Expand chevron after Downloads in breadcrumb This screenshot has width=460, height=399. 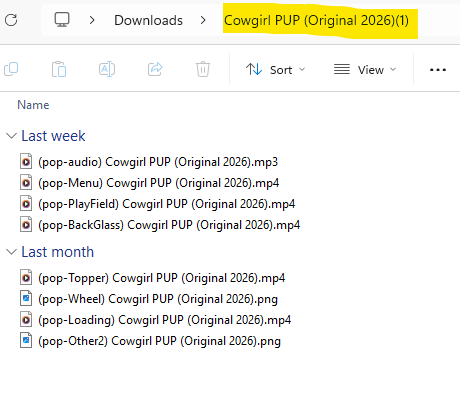203,20
